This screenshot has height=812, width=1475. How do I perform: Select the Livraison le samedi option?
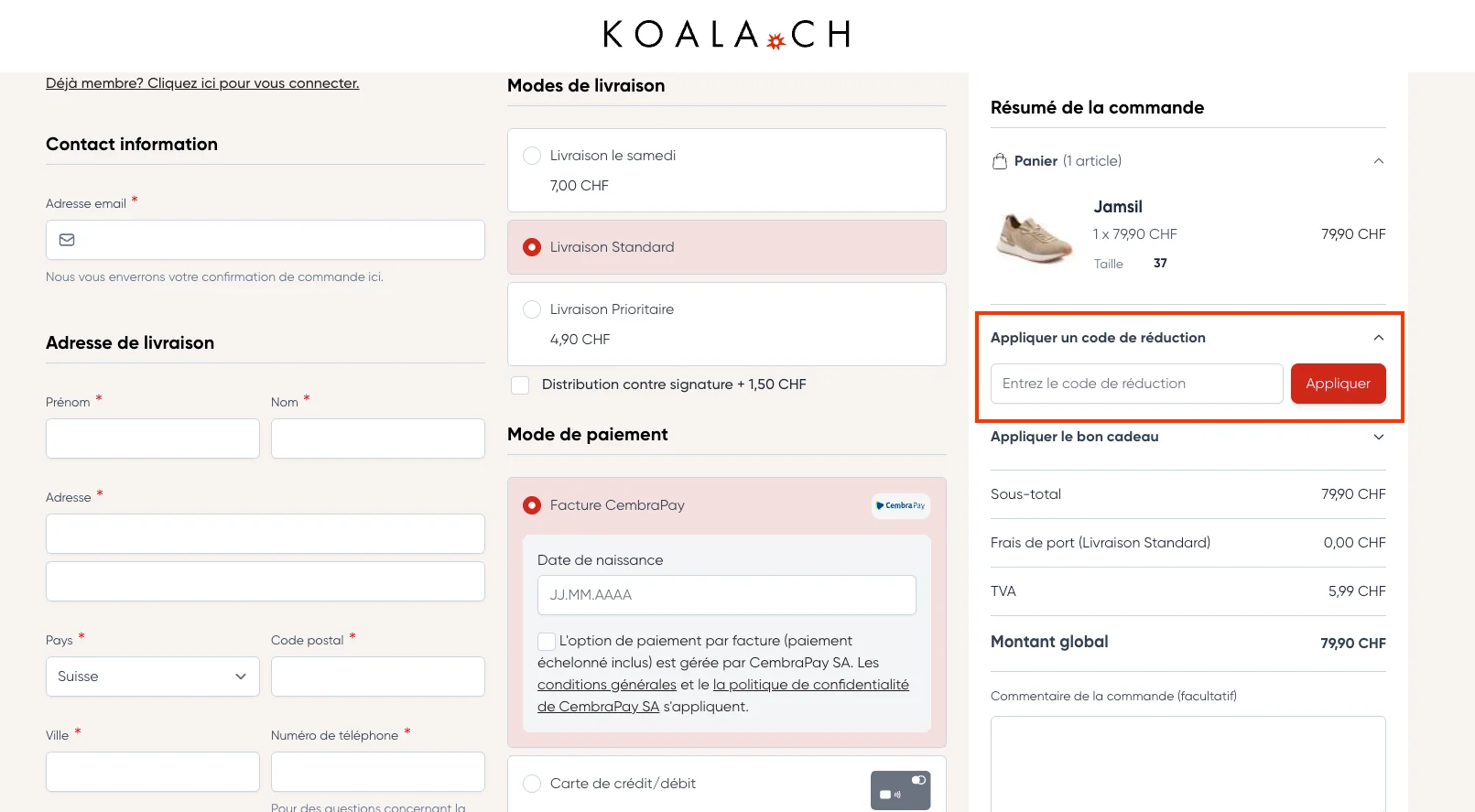click(x=532, y=156)
